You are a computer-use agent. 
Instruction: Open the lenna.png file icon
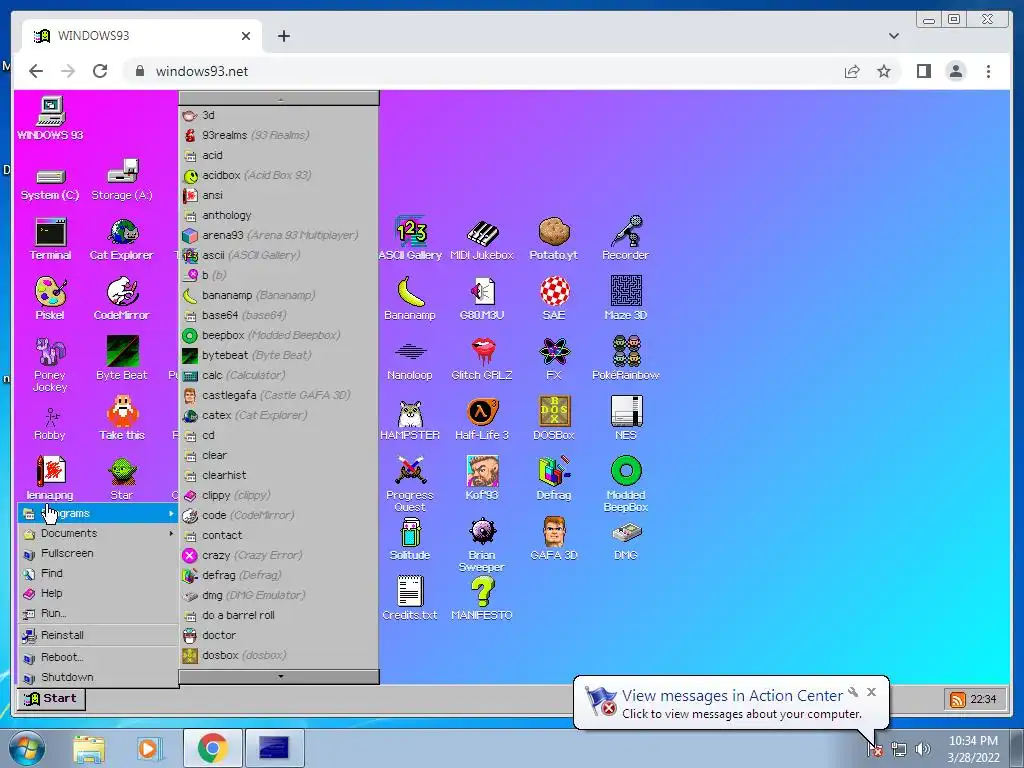[50, 479]
